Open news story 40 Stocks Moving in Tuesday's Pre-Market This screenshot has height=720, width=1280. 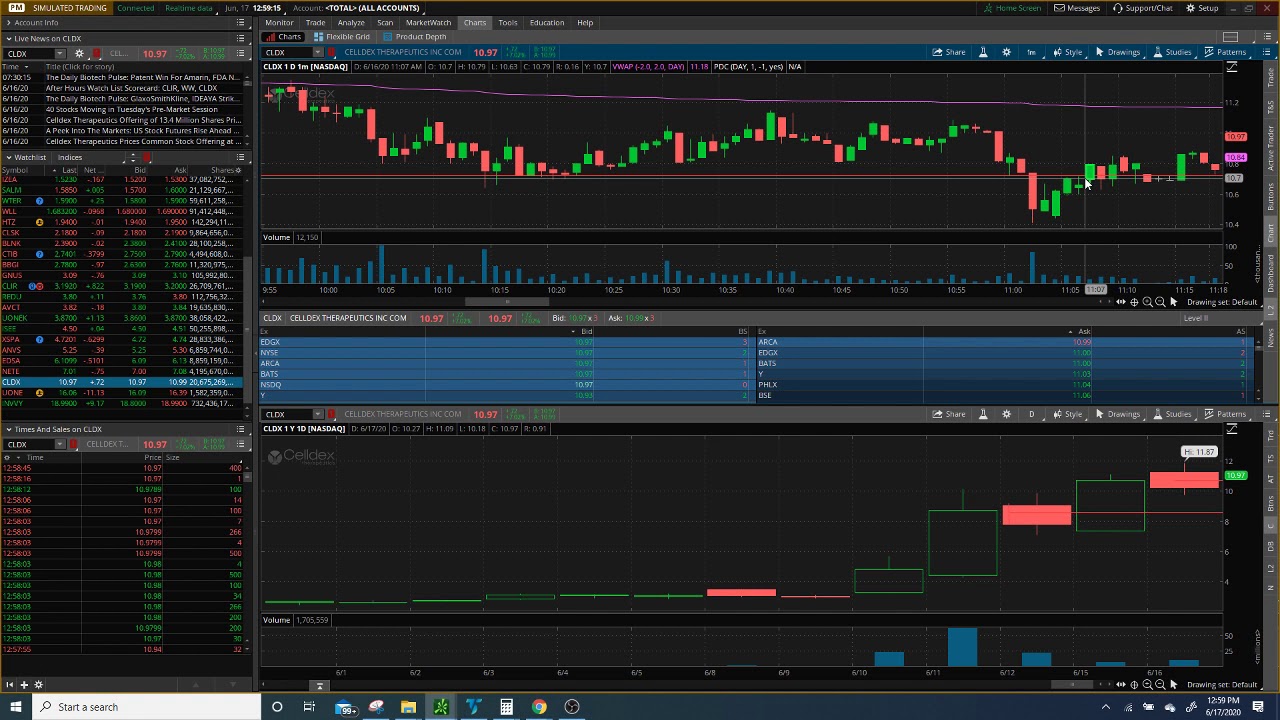coord(131,109)
